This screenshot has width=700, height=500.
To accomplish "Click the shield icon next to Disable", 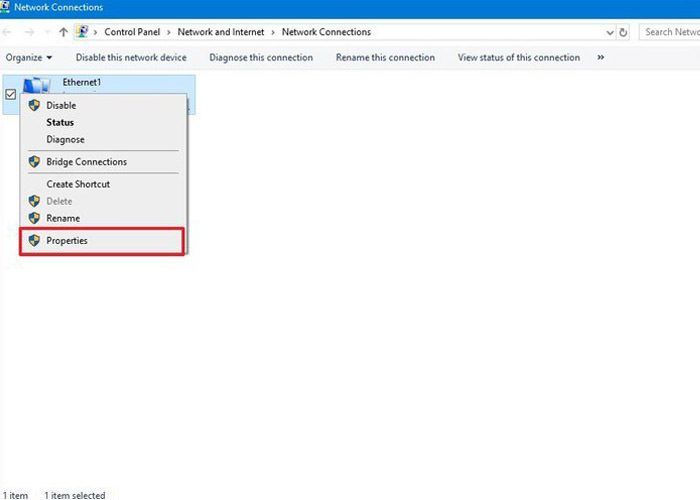I will pos(34,105).
